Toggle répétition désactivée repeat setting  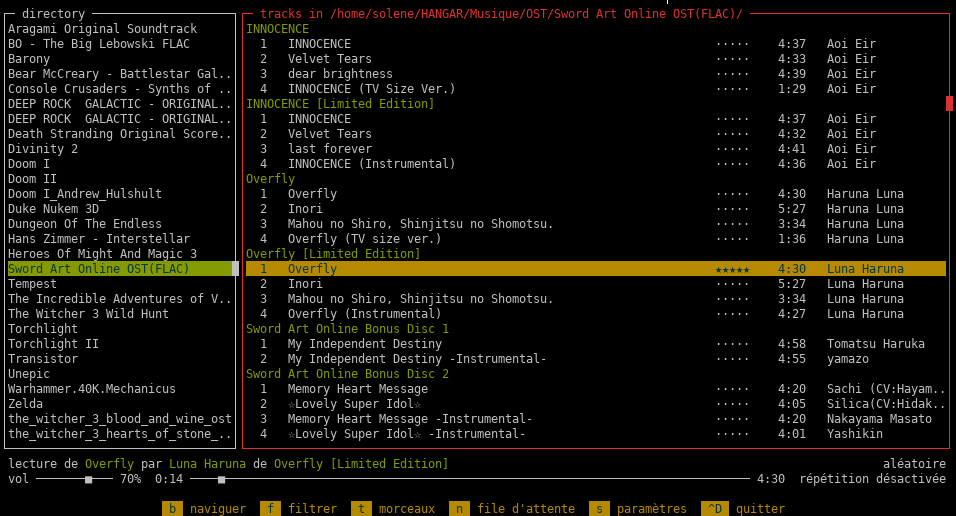pyautogui.click(x=872, y=479)
